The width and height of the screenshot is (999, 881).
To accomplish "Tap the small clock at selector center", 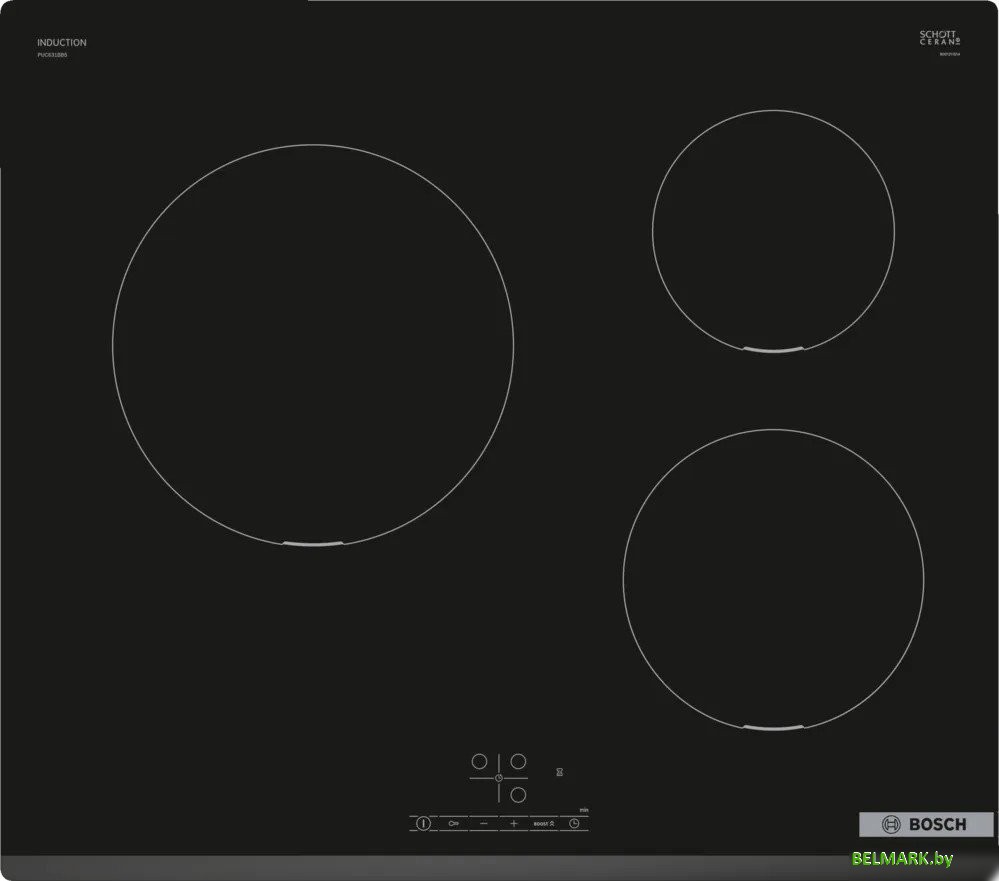I will (498, 778).
